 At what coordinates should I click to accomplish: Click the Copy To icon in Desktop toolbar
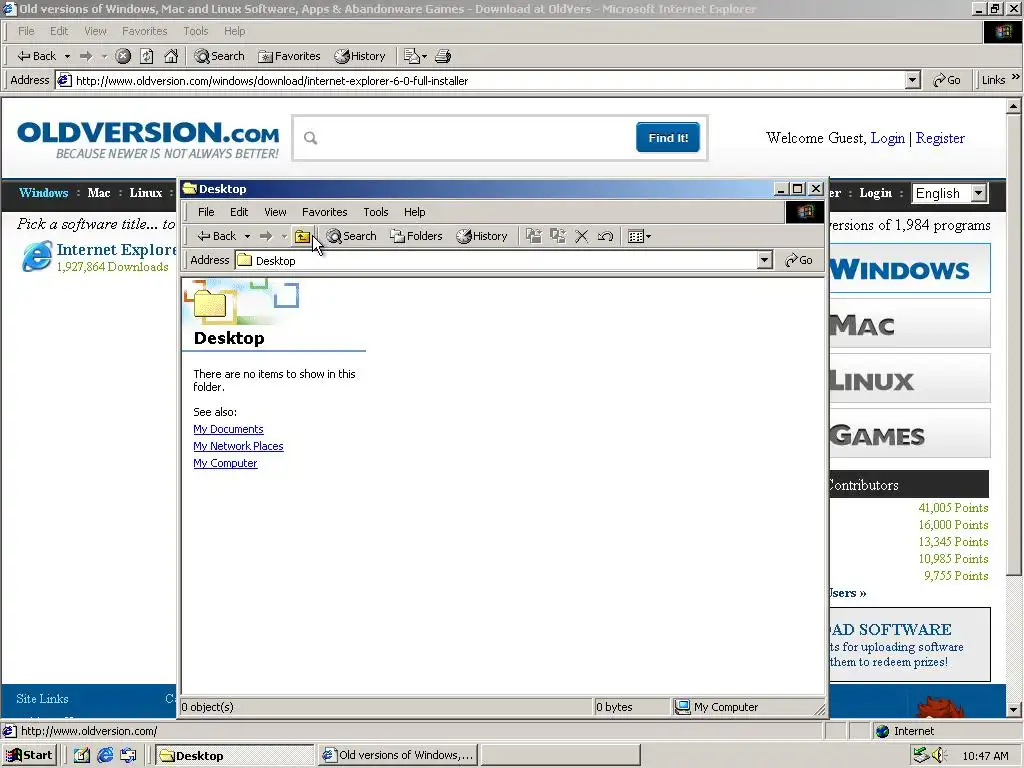click(558, 236)
